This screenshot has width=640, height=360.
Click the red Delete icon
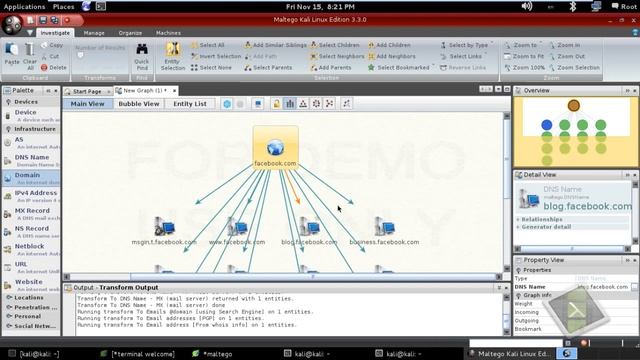(44, 67)
